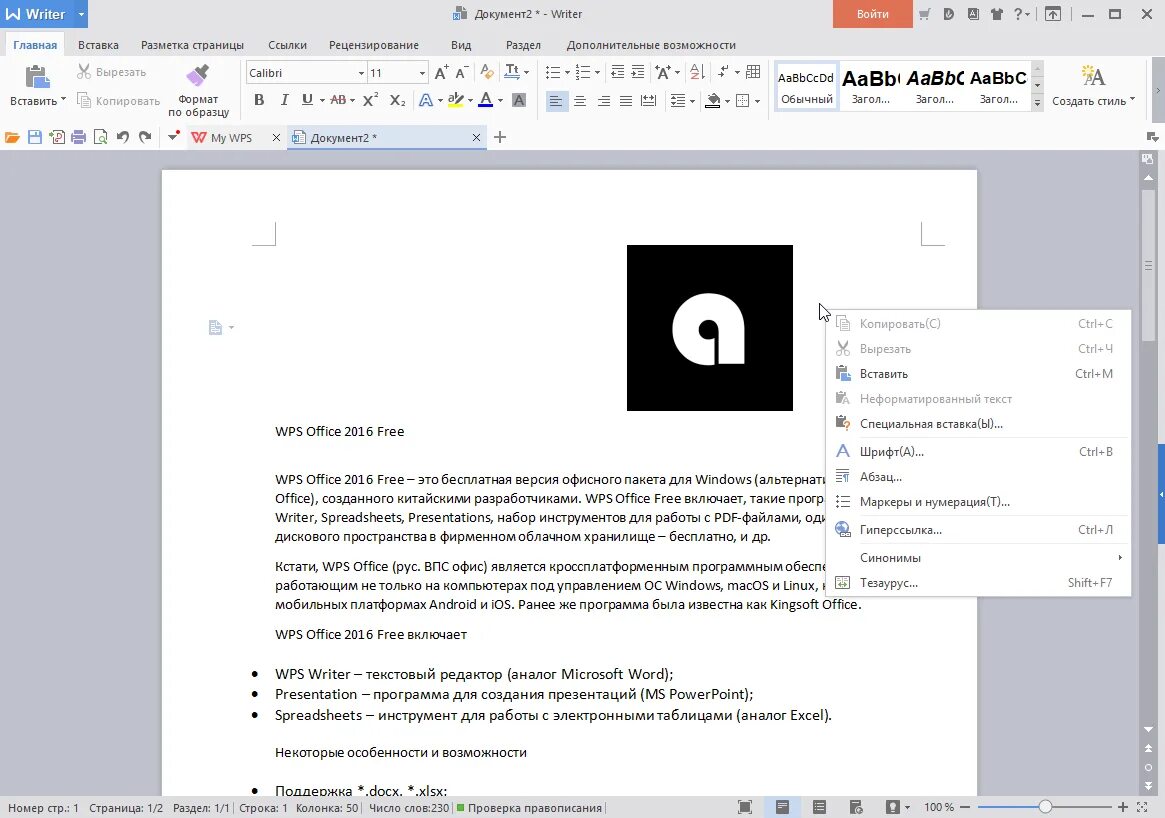The width and height of the screenshot is (1165, 818).
Task: Click the character shading icon
Action: pyautogui.click(x=519, y=100)
